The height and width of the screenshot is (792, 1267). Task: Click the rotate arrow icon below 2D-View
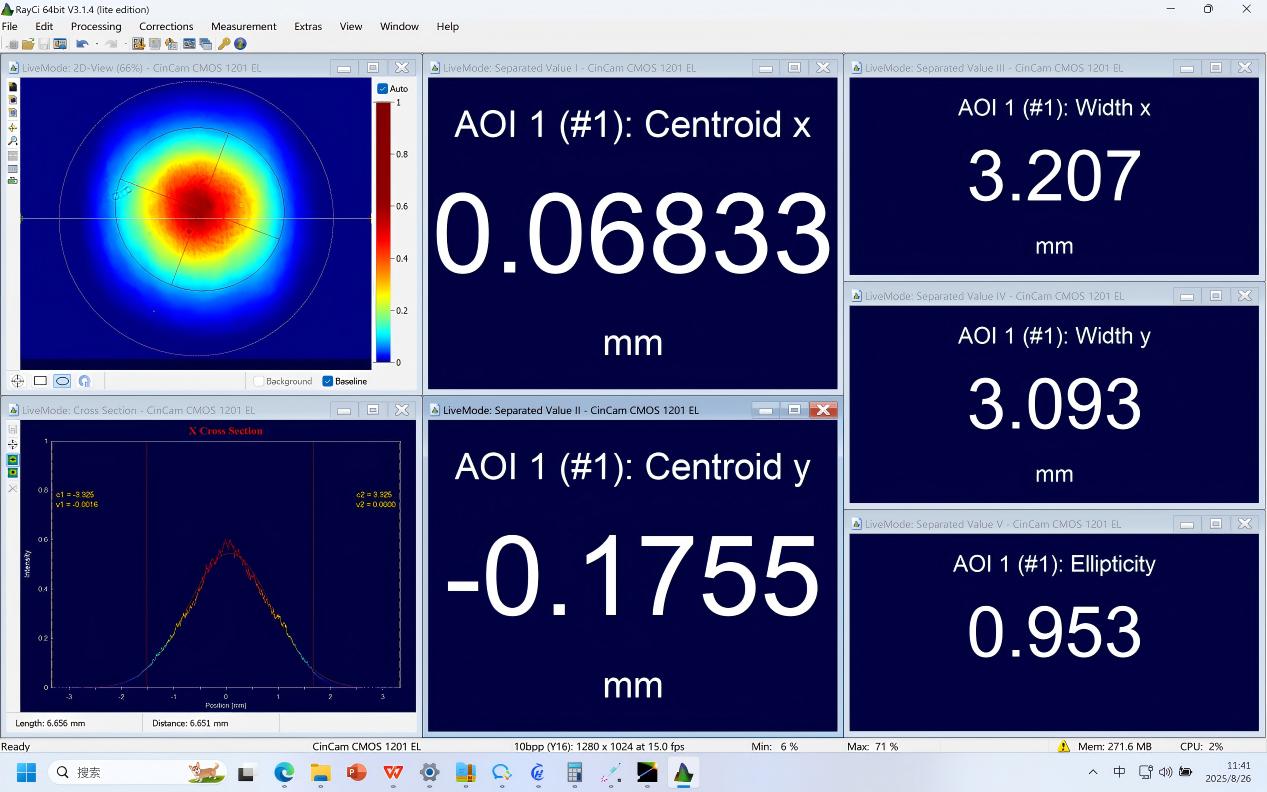coord(84,381)
